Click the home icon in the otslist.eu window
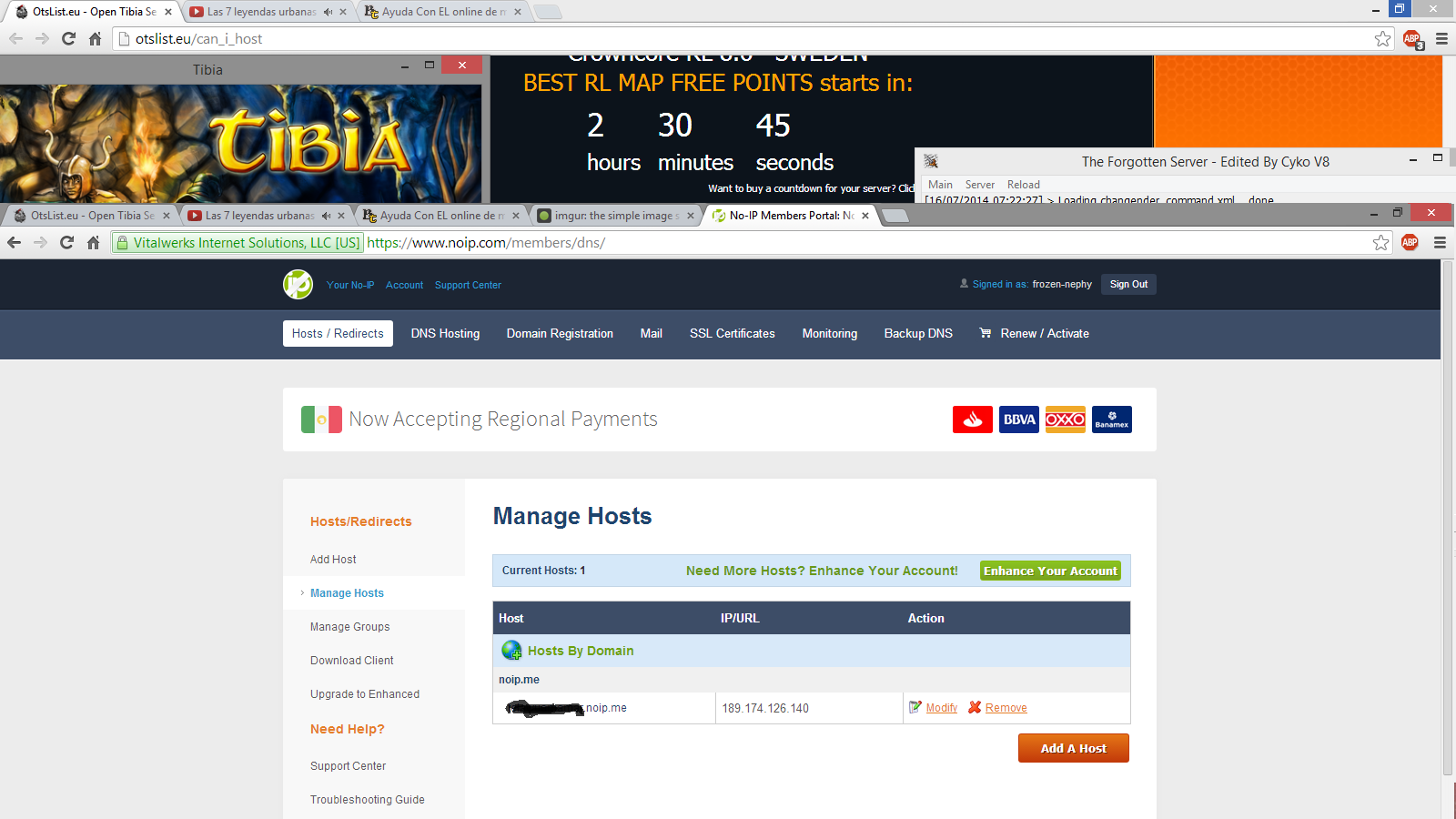 (x=95, y=38)
